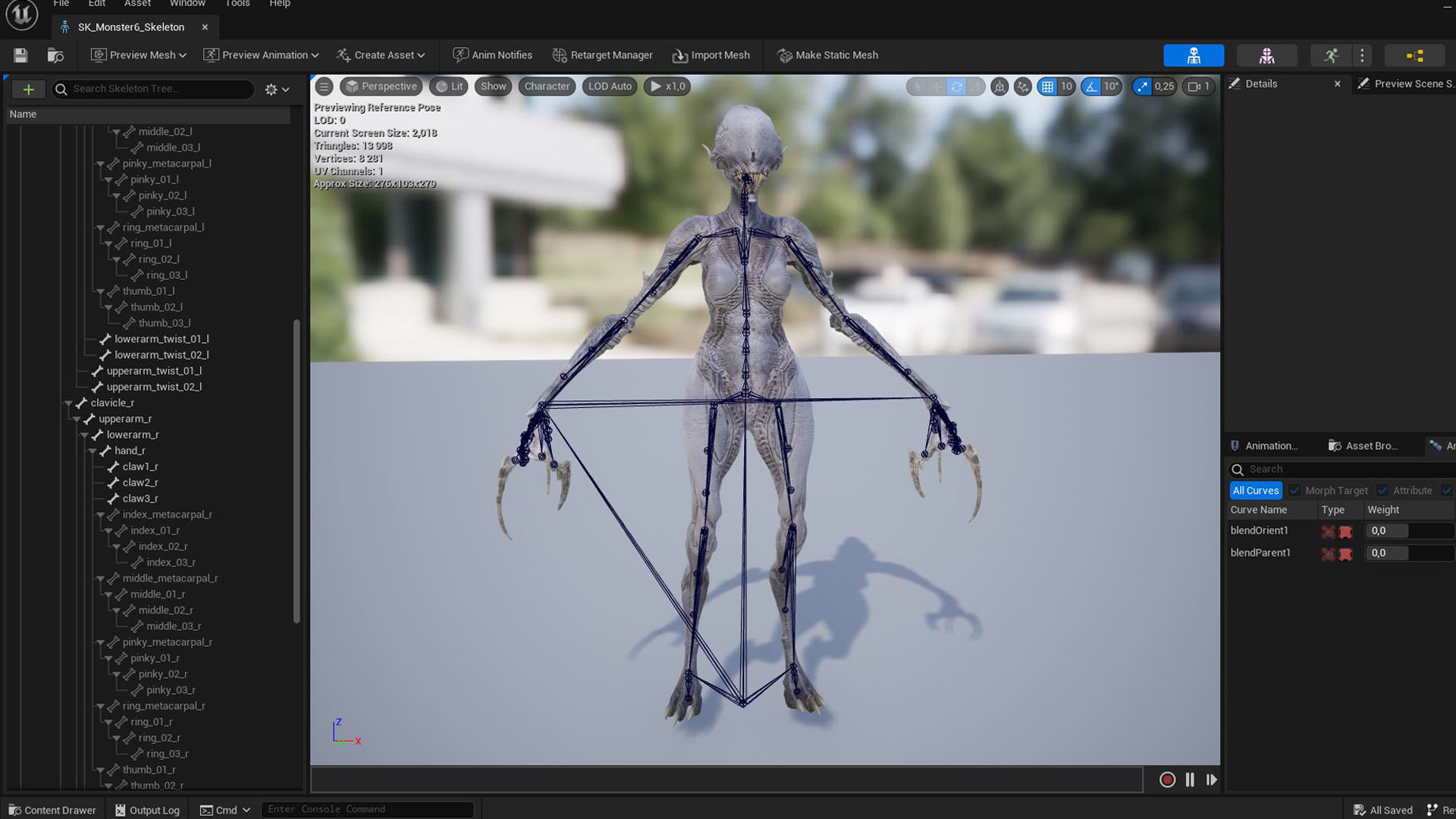Click the Search Skeleton Tree field
Image resolution: width=1456 pixels, height=819 pixels.
tap(159, 89)
